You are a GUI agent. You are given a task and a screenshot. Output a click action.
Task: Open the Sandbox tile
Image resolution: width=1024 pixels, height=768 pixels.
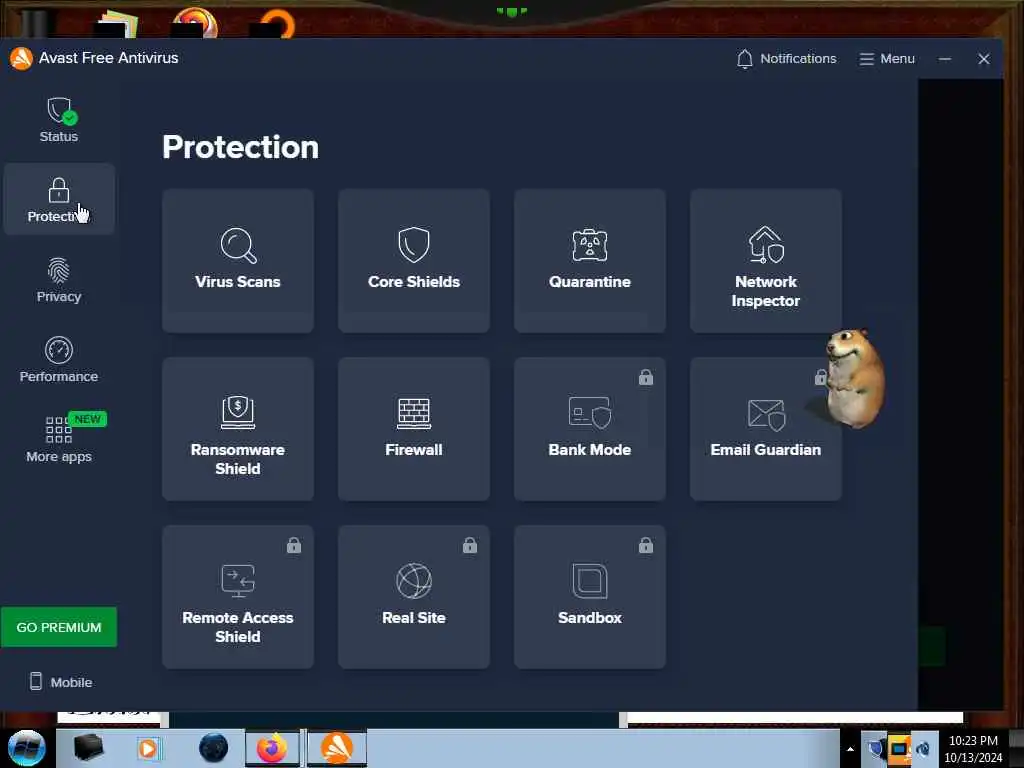click(x=590, y=597)
